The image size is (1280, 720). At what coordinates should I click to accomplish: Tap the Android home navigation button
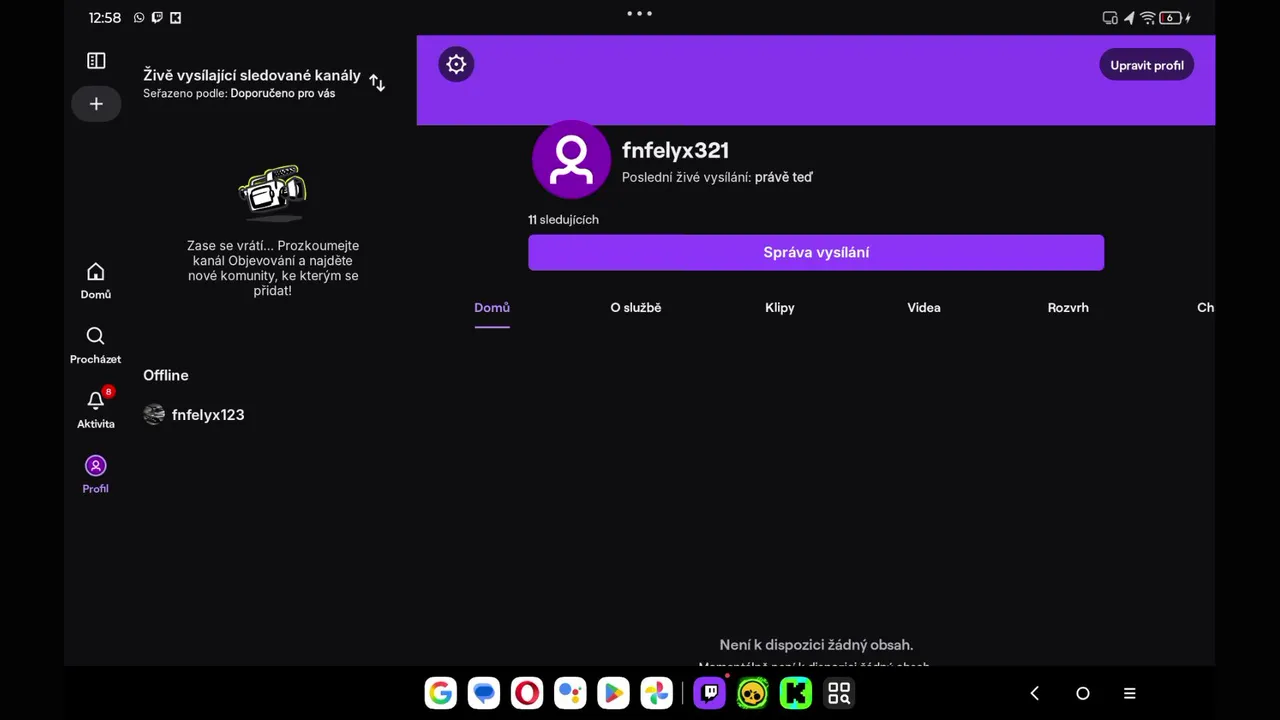click(1082, 693)
